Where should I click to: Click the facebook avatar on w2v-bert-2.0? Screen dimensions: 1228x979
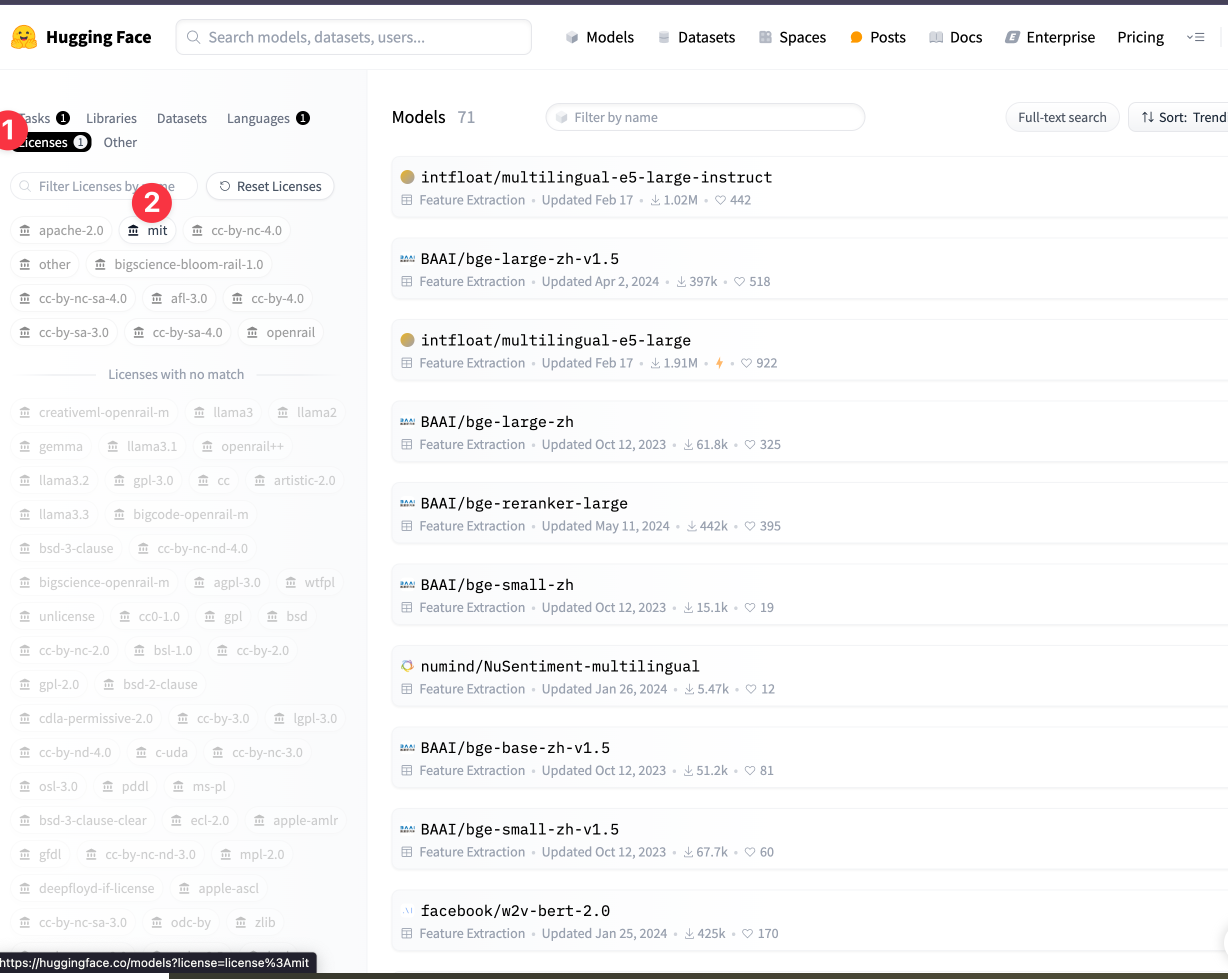pyautogui.click(x=407, y=911)
